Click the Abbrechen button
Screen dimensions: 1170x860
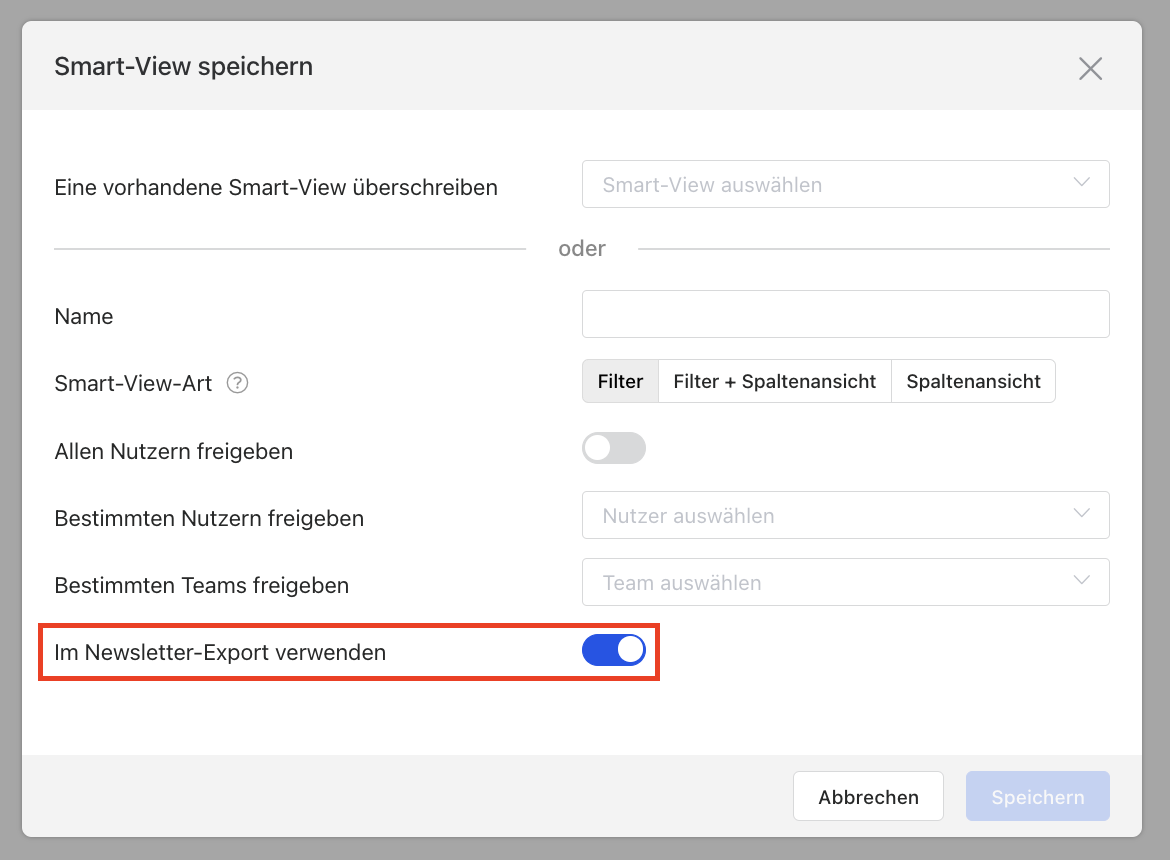(869, 797)
